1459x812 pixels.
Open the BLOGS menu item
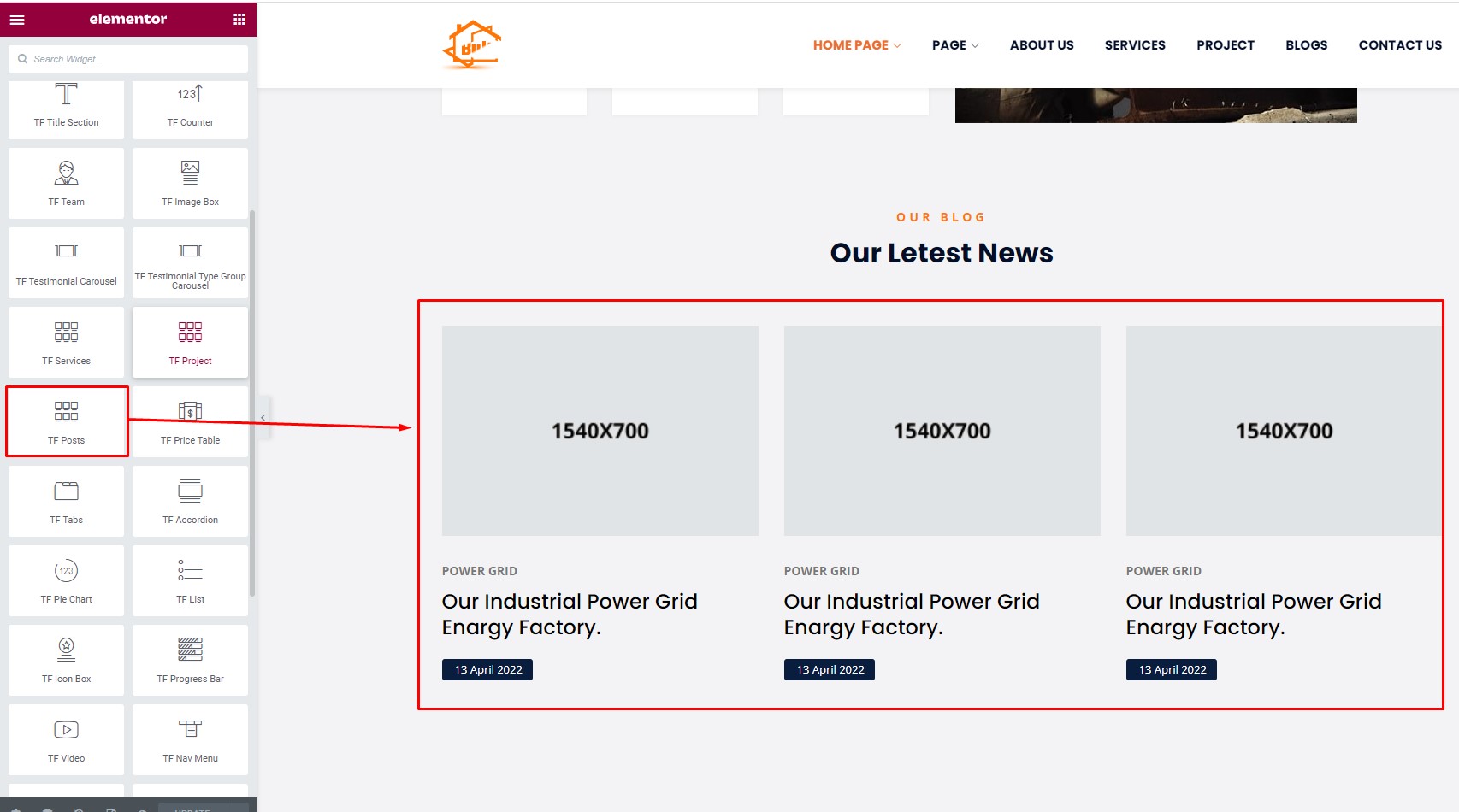pos(1307,45)
